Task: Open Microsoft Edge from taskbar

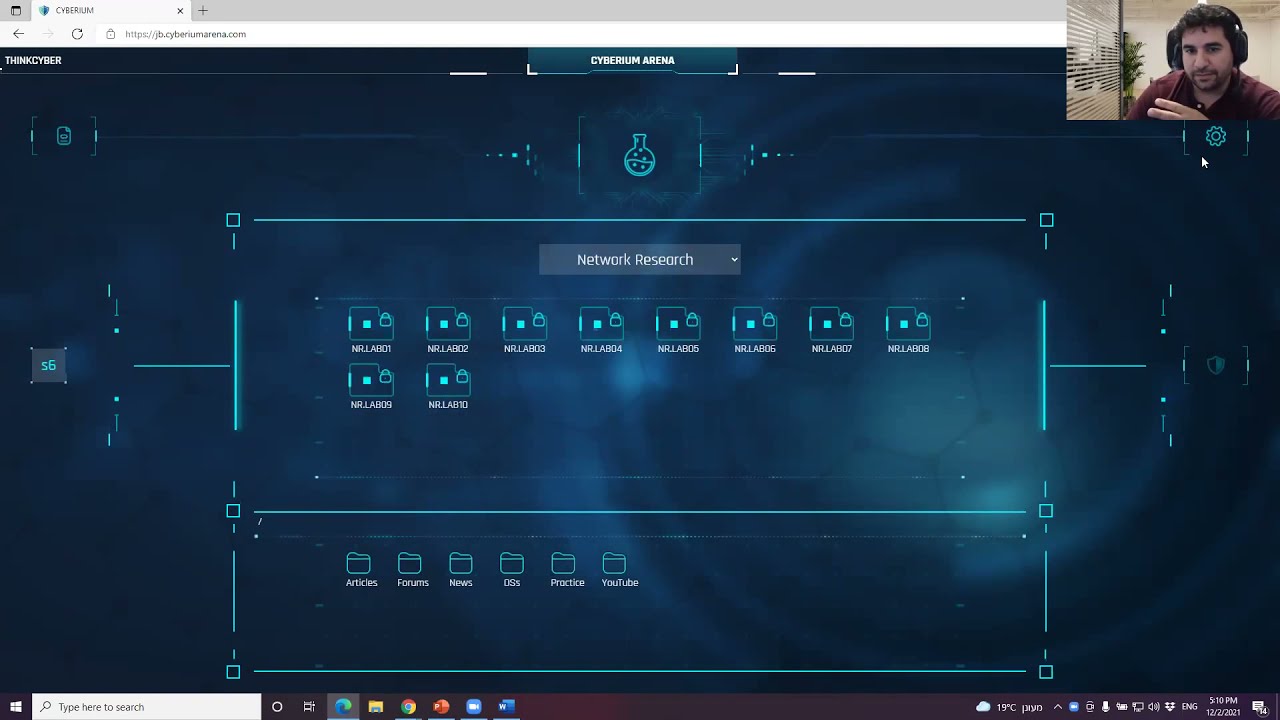Action: 343,707
